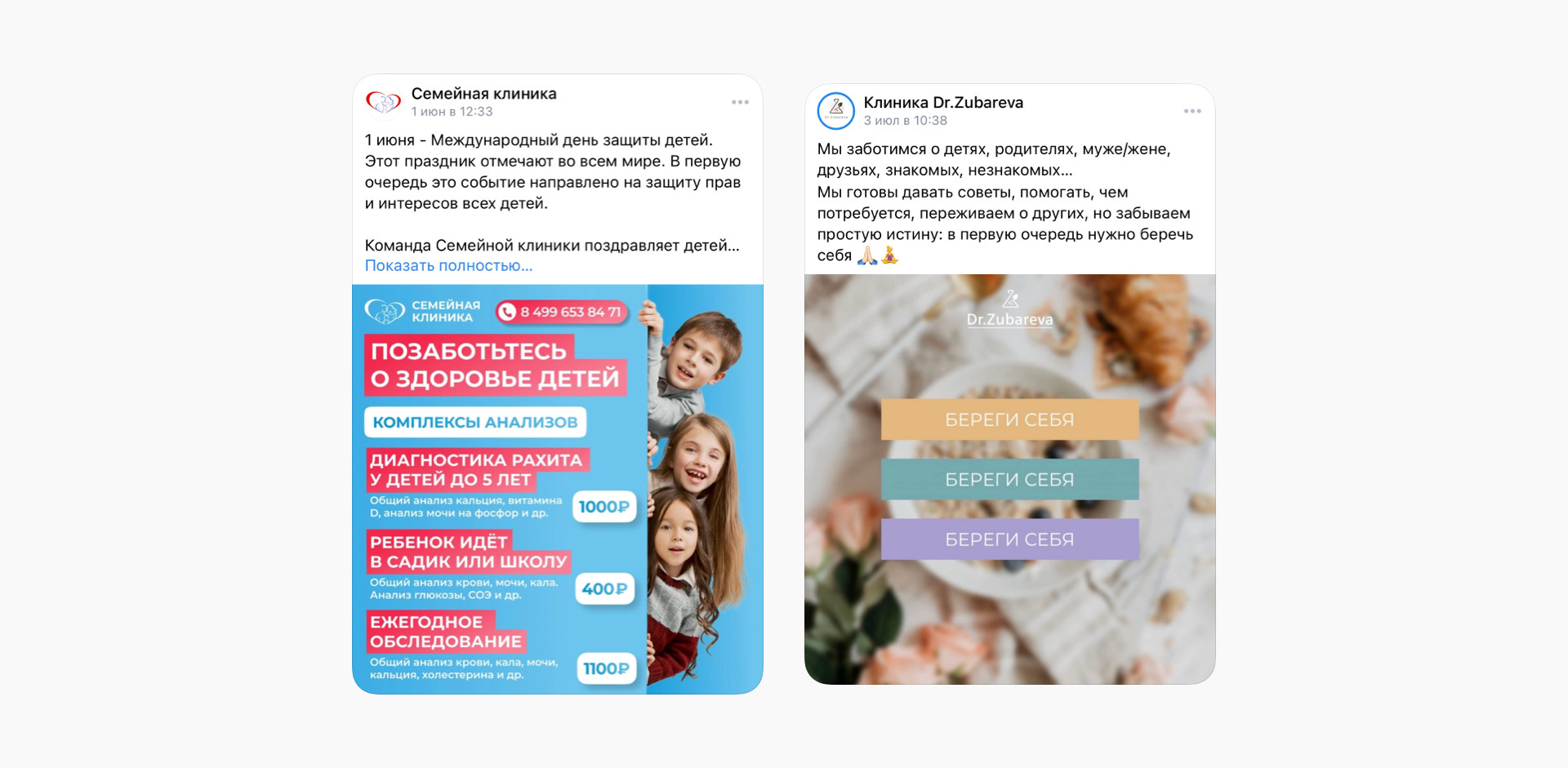Screen dimensions: 1568x768
Task: Select the orange БЕРЕГИ СЕБЯ bar
Action: pyautogui.click(x=1010, y=420)
